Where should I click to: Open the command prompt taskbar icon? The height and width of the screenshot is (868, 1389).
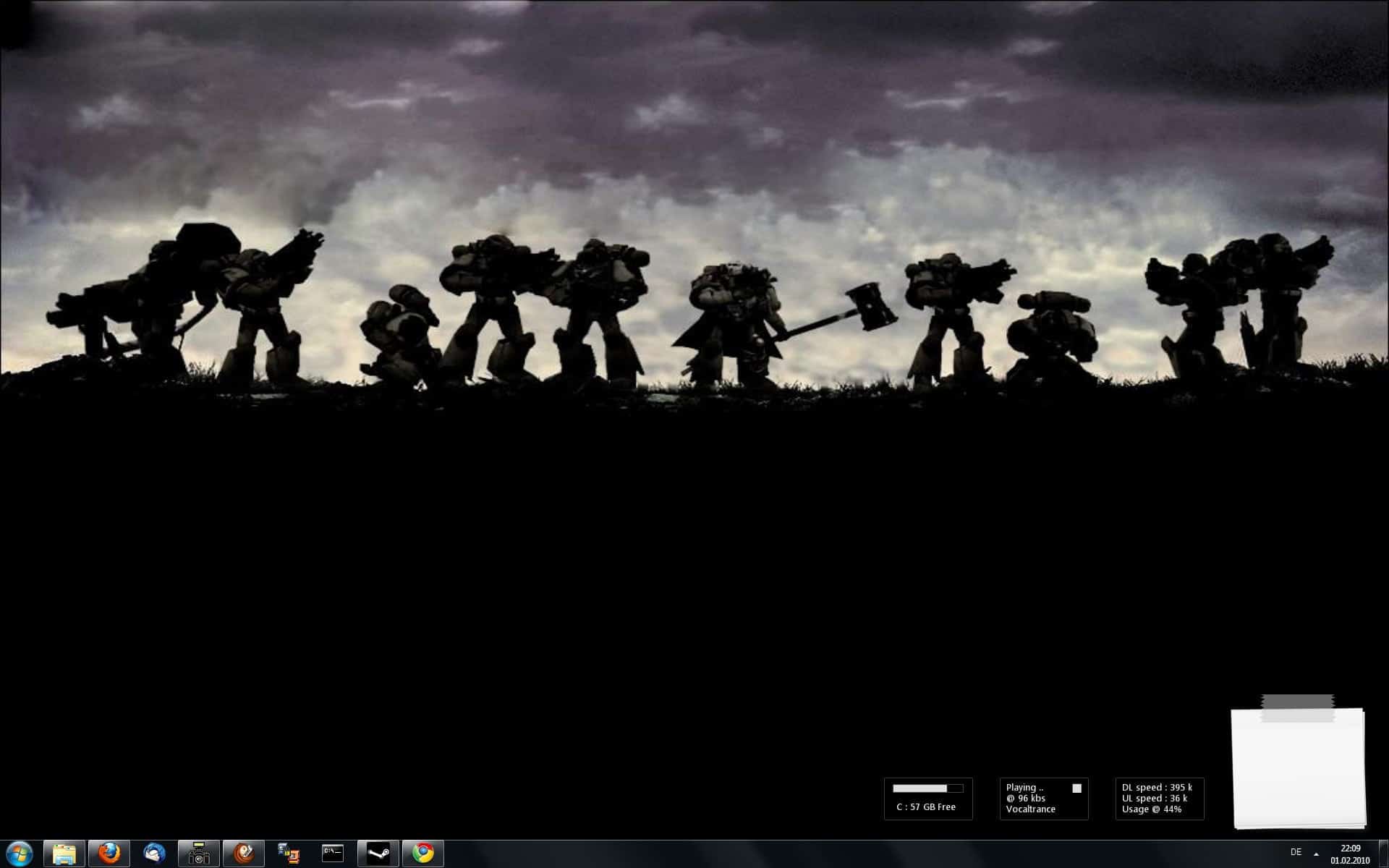[x=333, y=854]
